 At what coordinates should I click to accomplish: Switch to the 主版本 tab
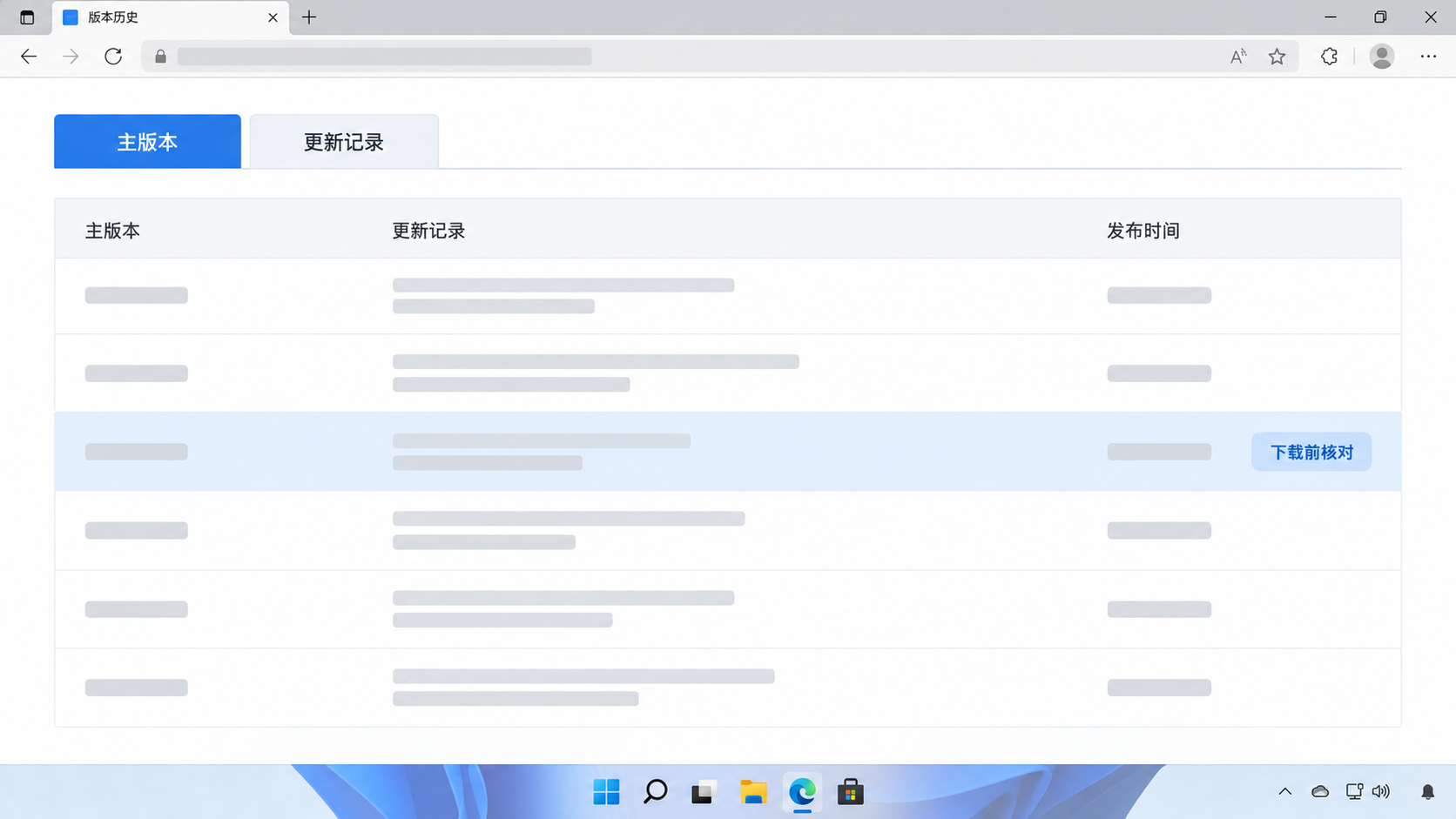147,141
